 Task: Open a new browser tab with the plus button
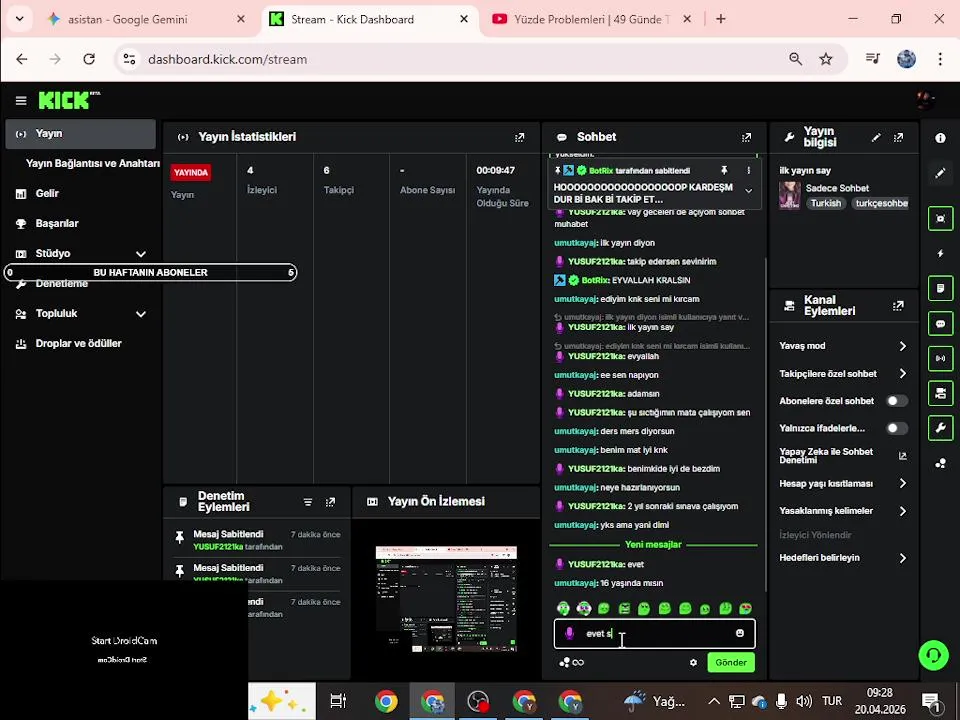pyautogui.click(x=721, y=19)
